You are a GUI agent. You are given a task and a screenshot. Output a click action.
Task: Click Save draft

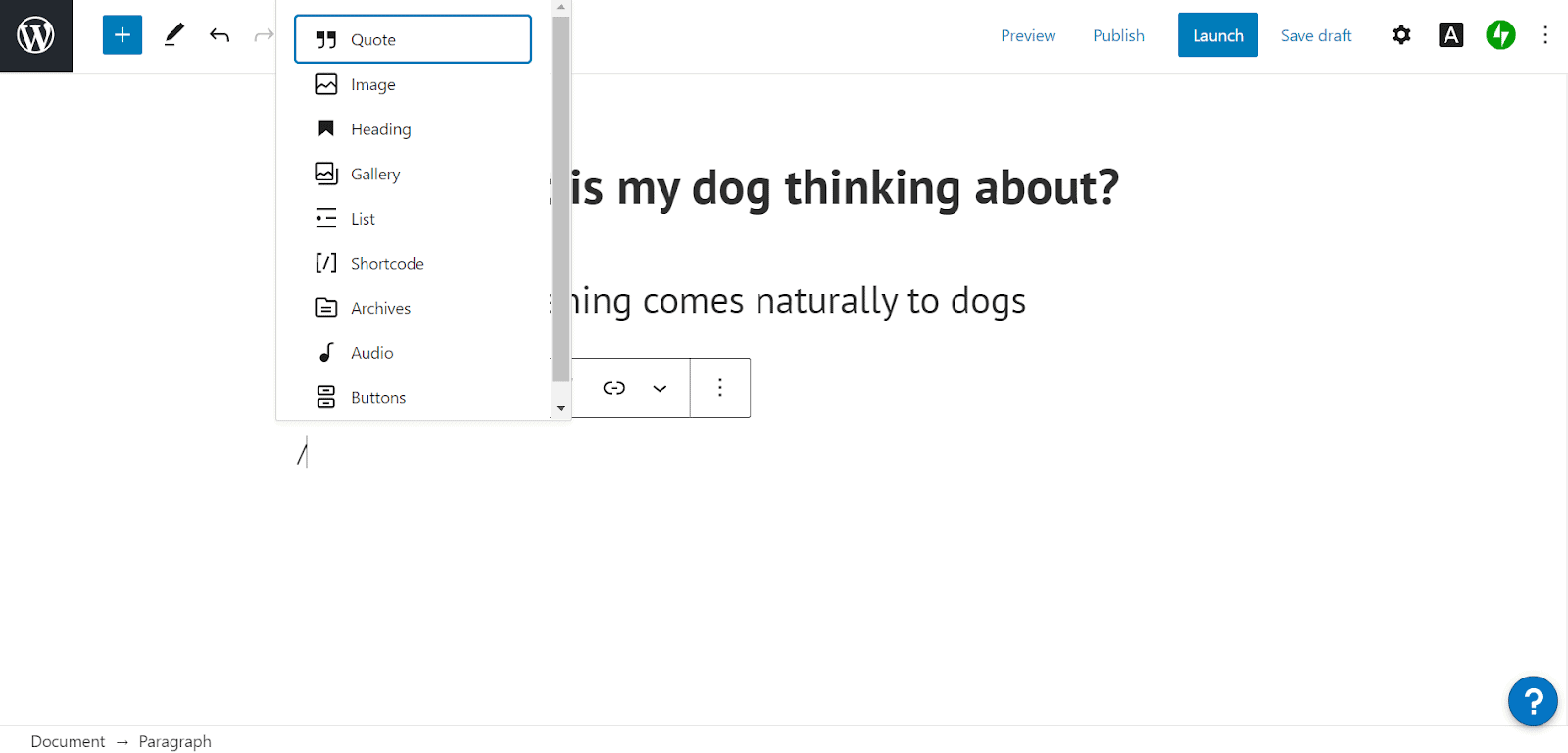[x=1315, y=35]
